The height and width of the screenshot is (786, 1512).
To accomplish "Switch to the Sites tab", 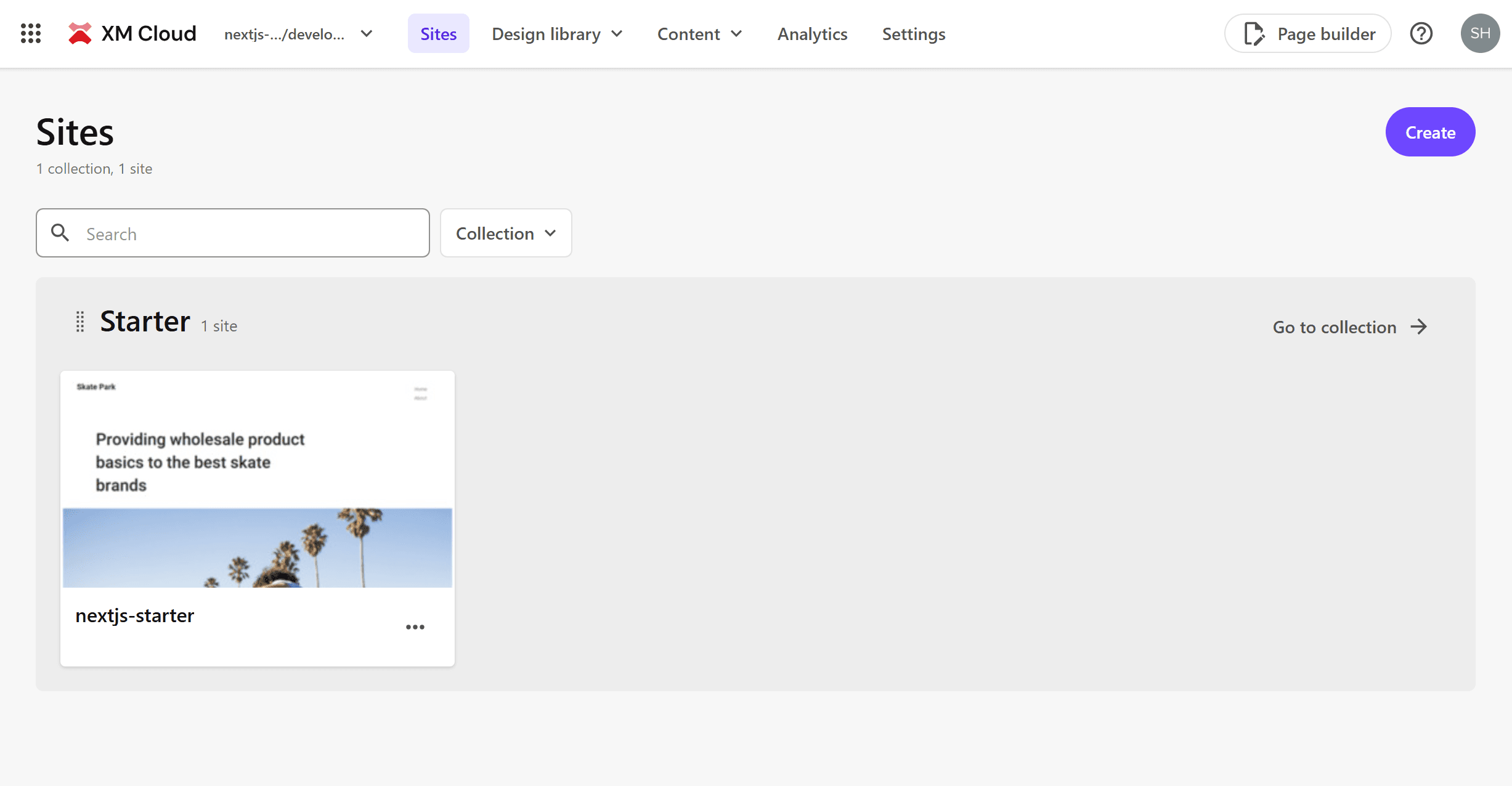I will pyautogui.click(x=438, y=34).
